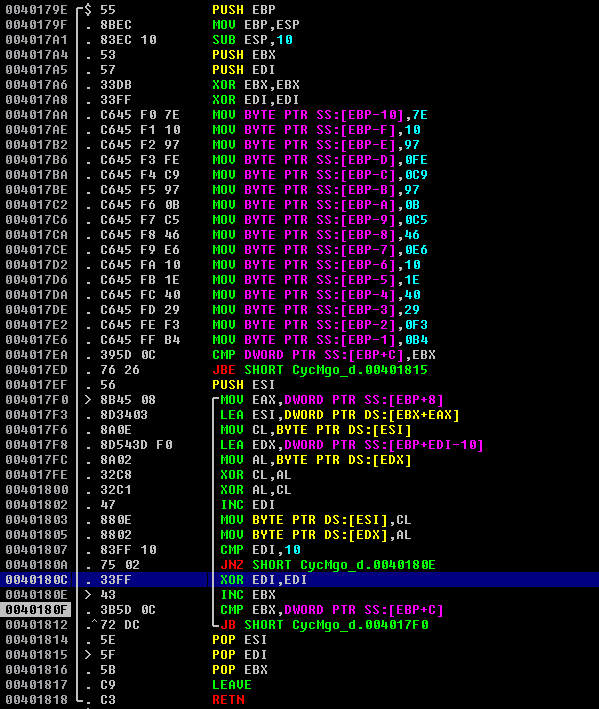Click MOV BYTE PTR SS:[EBP-10],7E
Image resolution: width=599 pixels, height=709 pixels.
point(320,114)
